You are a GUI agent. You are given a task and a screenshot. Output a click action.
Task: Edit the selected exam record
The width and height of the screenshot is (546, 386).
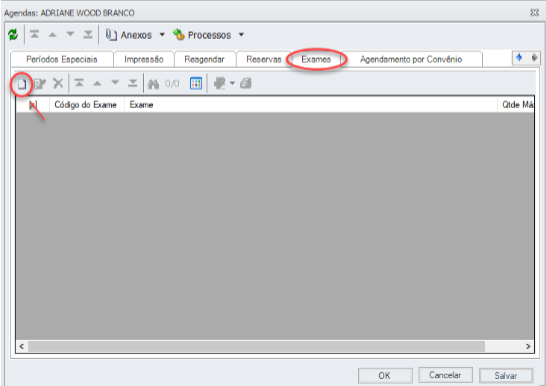pyautogui.click(x=40, y=84)
